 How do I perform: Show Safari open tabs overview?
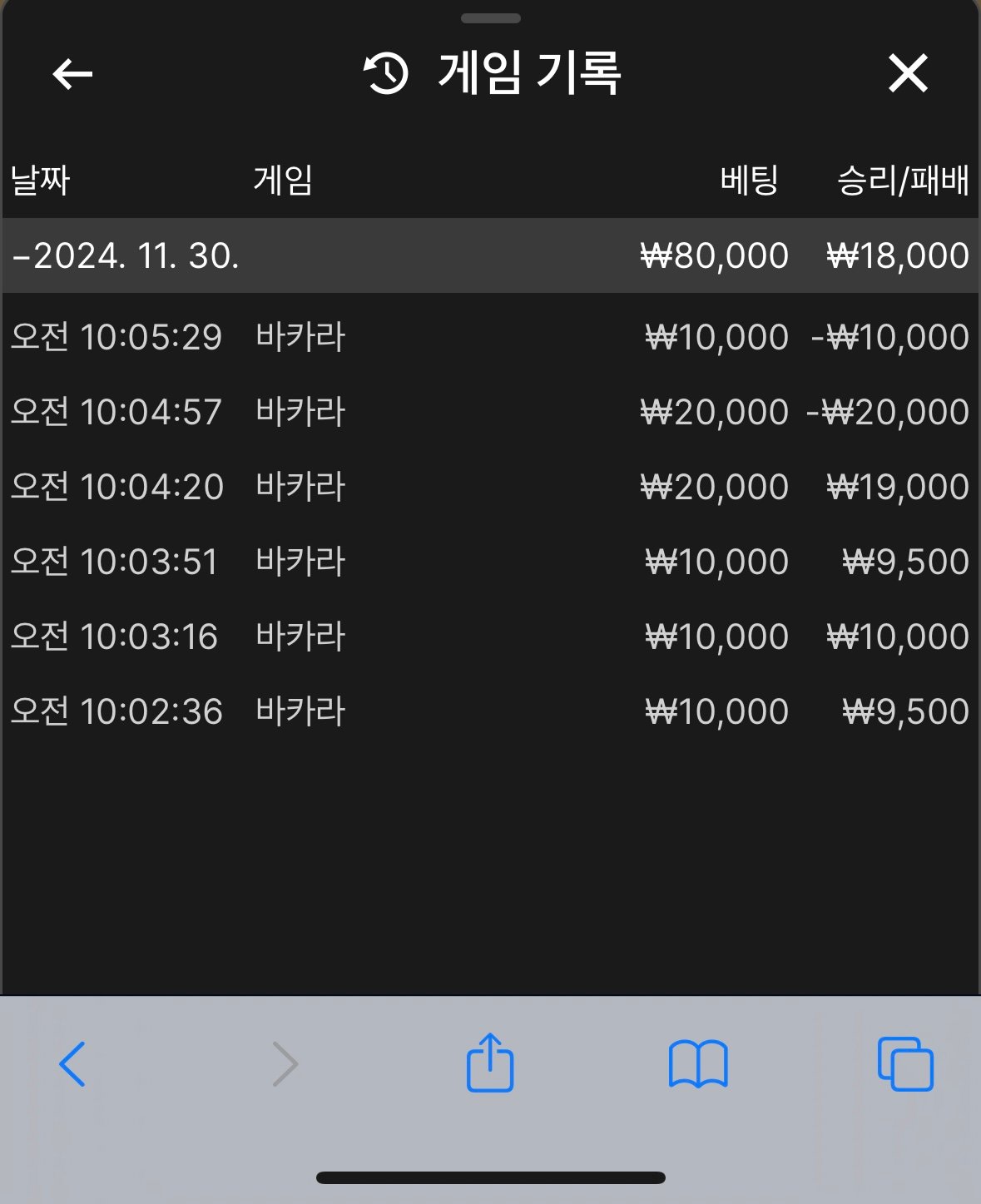[x=905, y=1063]
